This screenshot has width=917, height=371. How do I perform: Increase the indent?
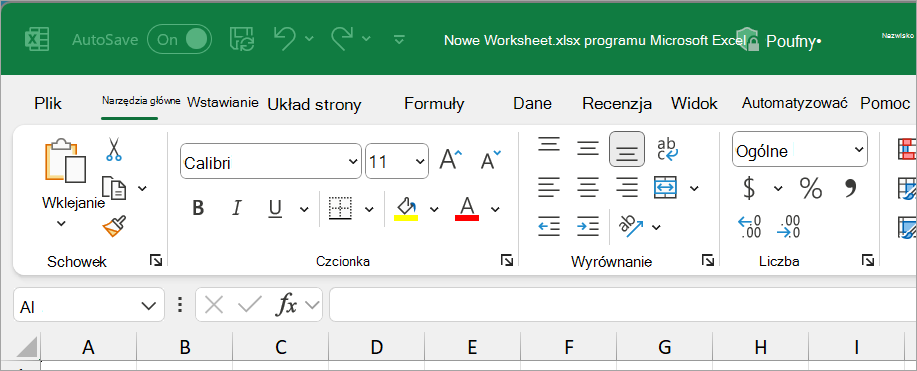(588, 226)
